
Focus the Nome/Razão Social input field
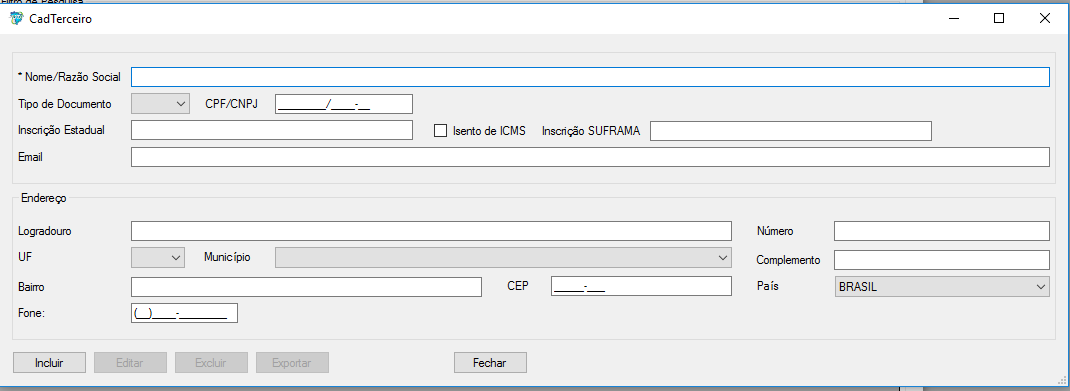click(590, 77)
